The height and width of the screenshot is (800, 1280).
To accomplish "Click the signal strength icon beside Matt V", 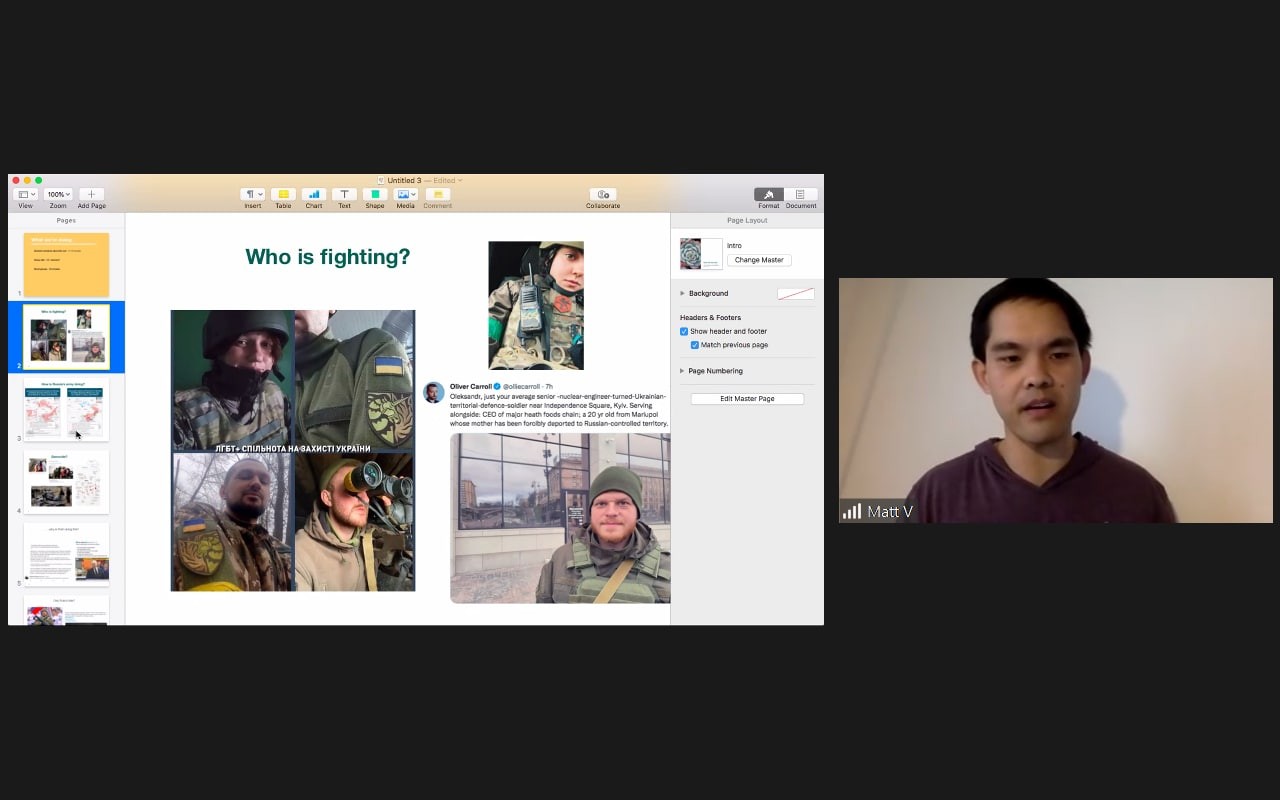I will (x=852, y=511).
